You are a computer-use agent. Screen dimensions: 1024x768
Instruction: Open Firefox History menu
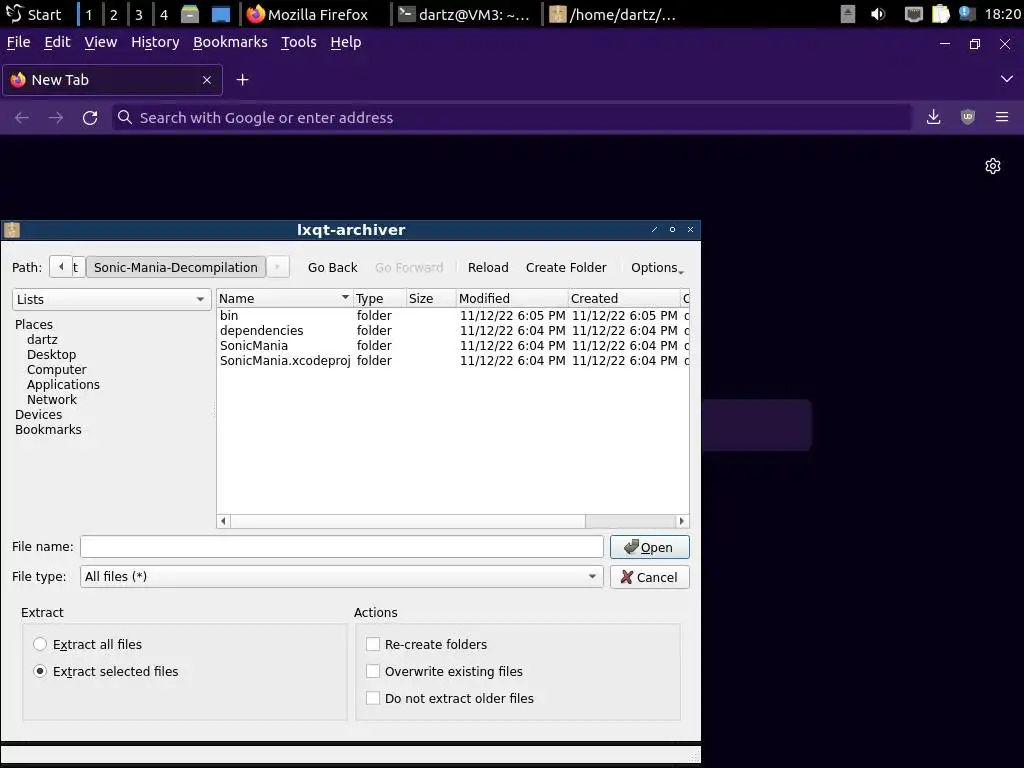[155, 42]
